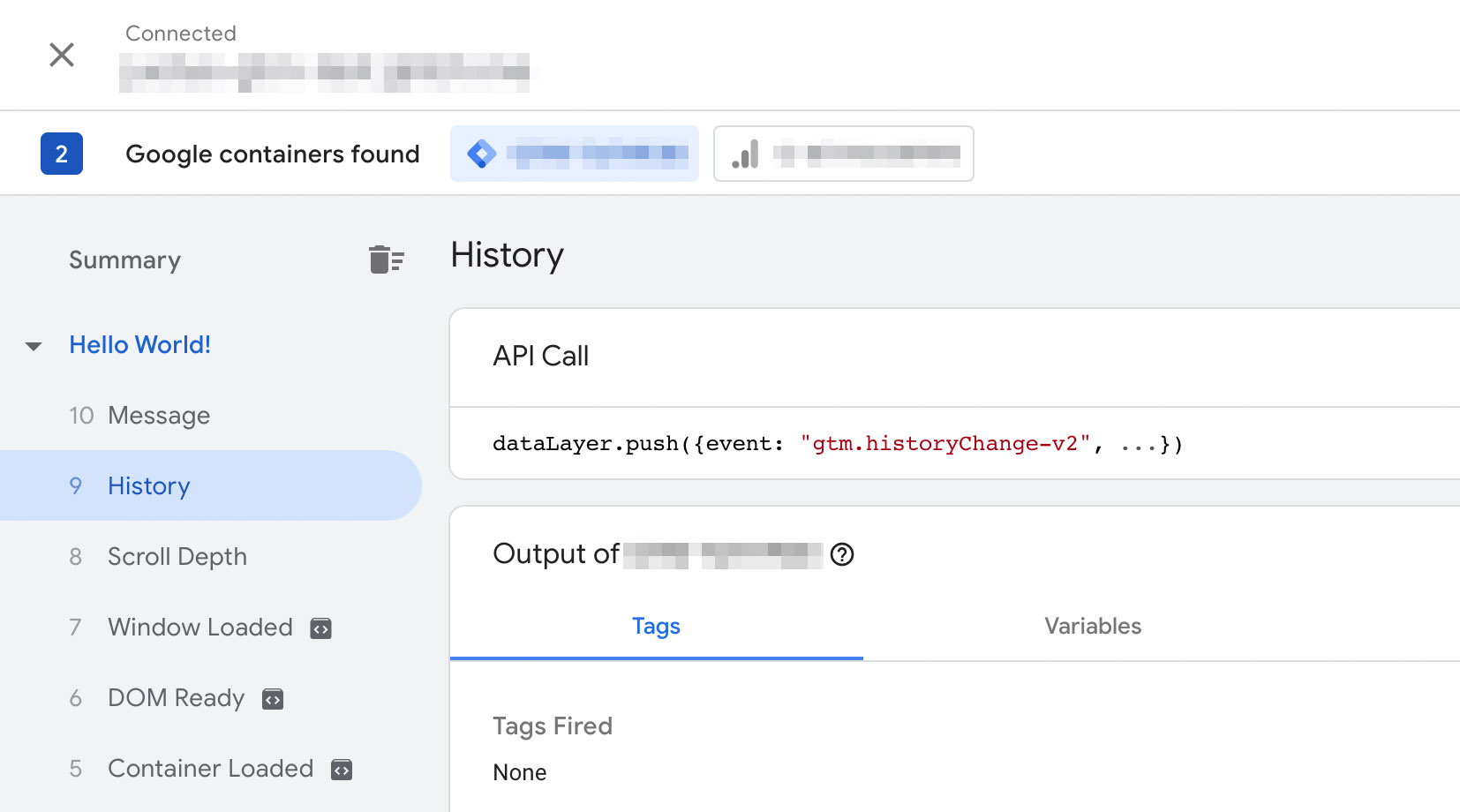Select event 10 Message
The height and width of the screenshot is (812, 1460).
tap(159, 415)
